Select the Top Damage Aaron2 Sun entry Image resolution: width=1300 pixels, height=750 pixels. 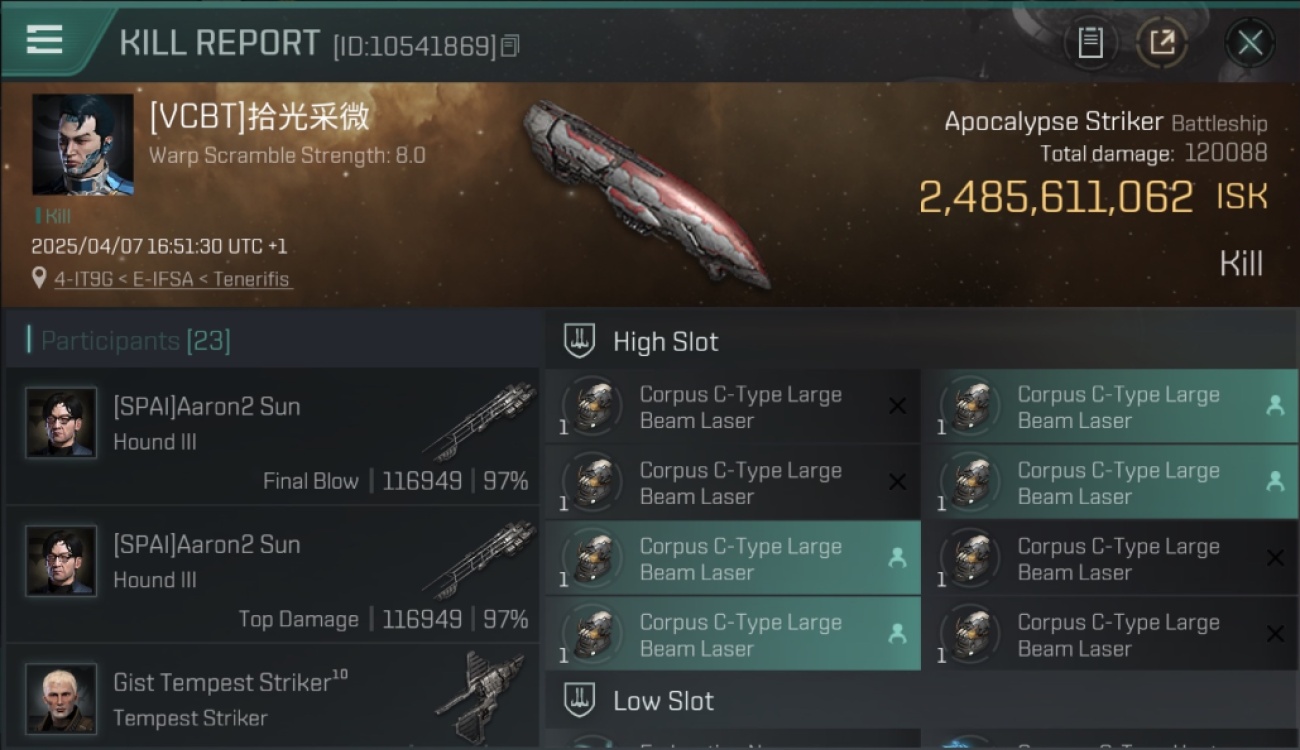(x=272, y=575)
